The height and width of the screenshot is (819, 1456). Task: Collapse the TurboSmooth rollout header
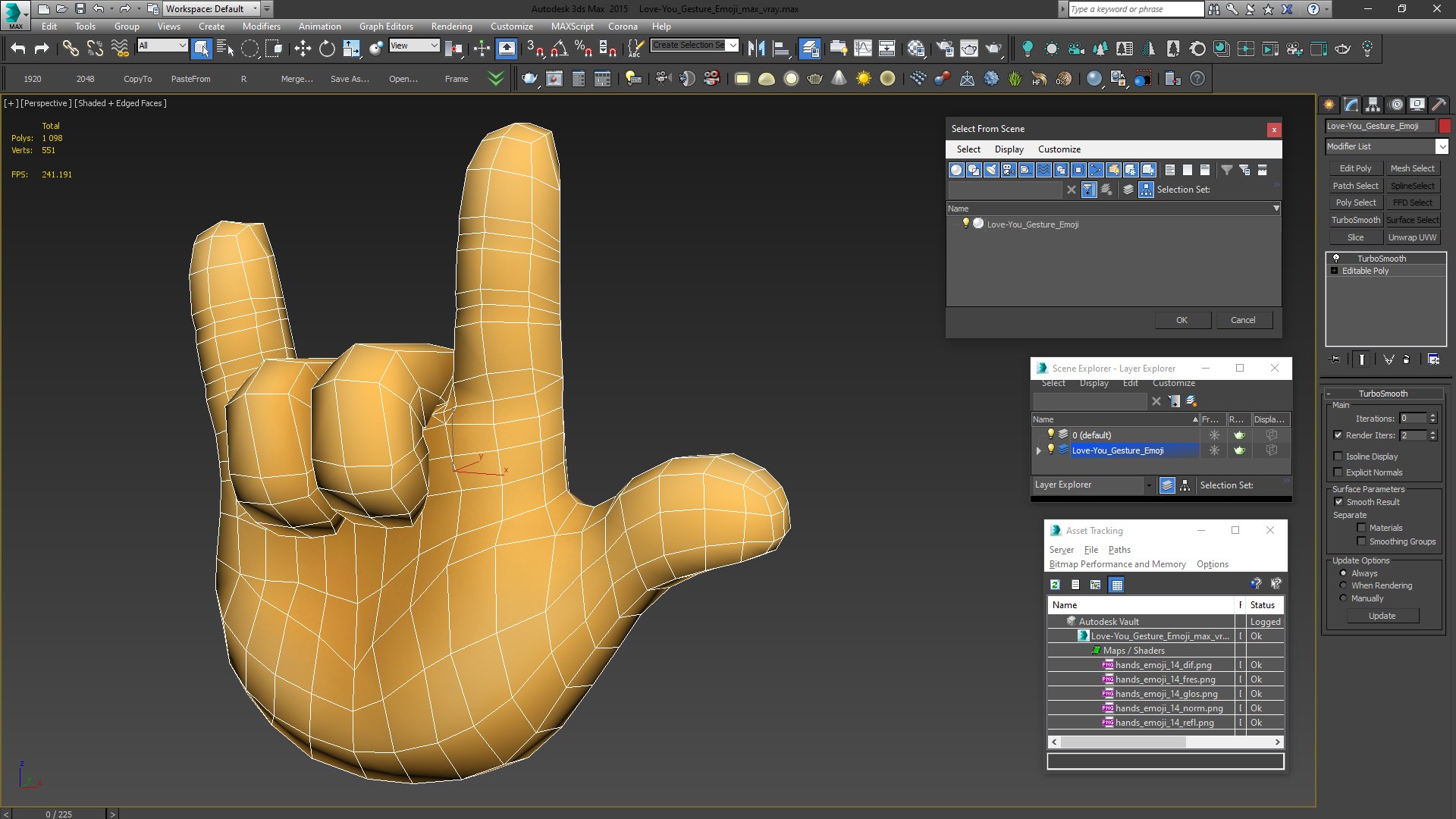pos(1383,394)
